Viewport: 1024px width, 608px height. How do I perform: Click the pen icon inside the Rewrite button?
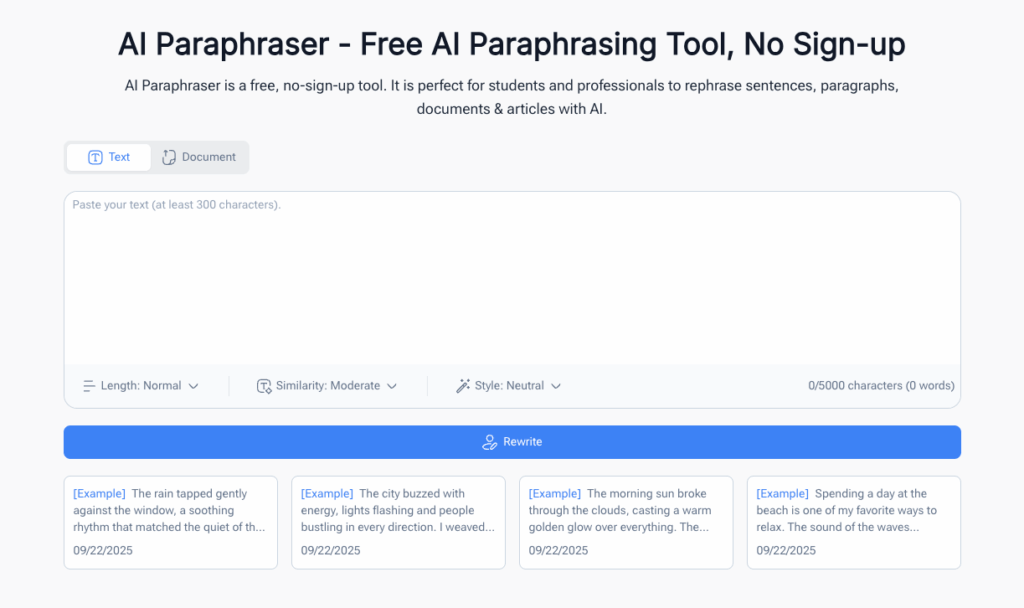click(x=490, y=441)
